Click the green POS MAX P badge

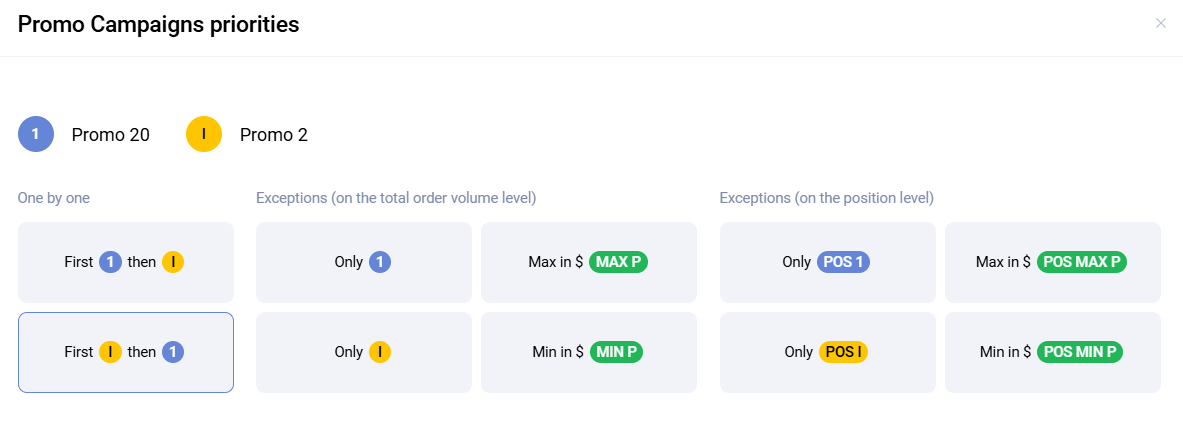(1082, 262)
